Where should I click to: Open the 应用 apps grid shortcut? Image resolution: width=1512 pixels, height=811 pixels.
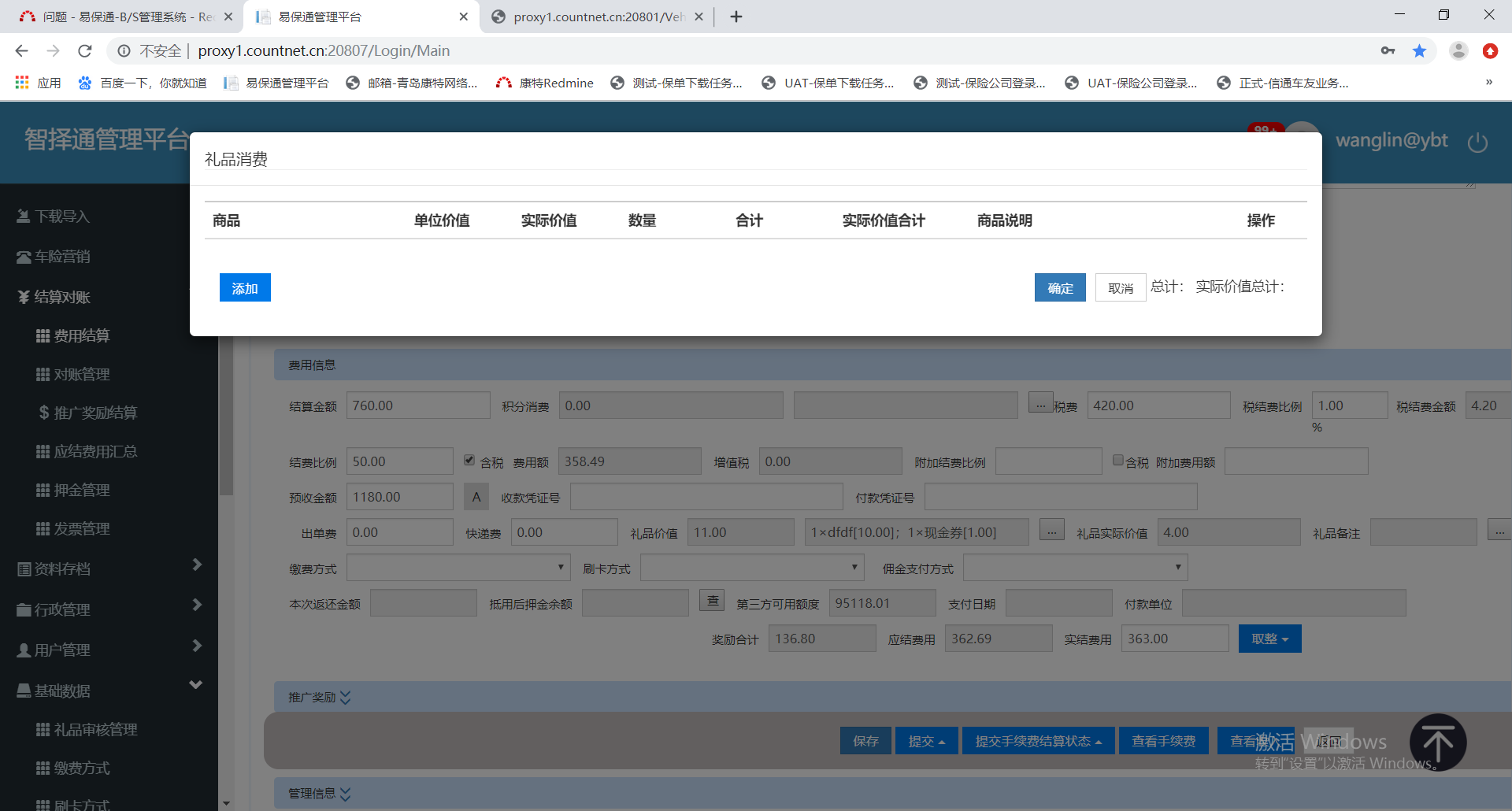pyautogui.click(x=38, y=83)
